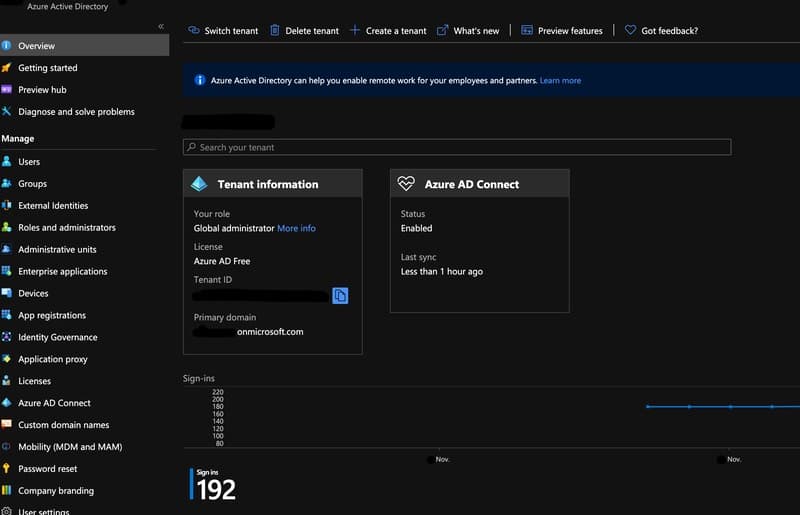Click the Password reset key icon
800x515 pixels.
click(x=6, y=468)
